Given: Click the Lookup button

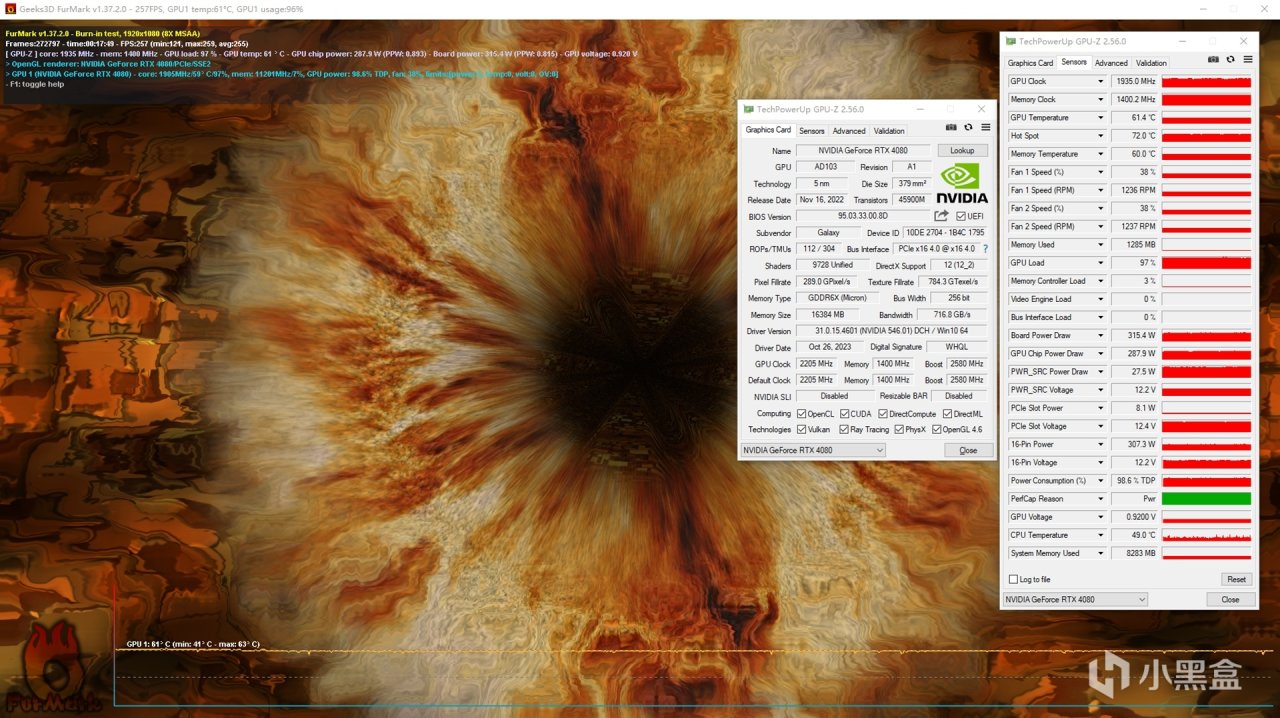Looking at the screenshot, I should pos(962,151).
